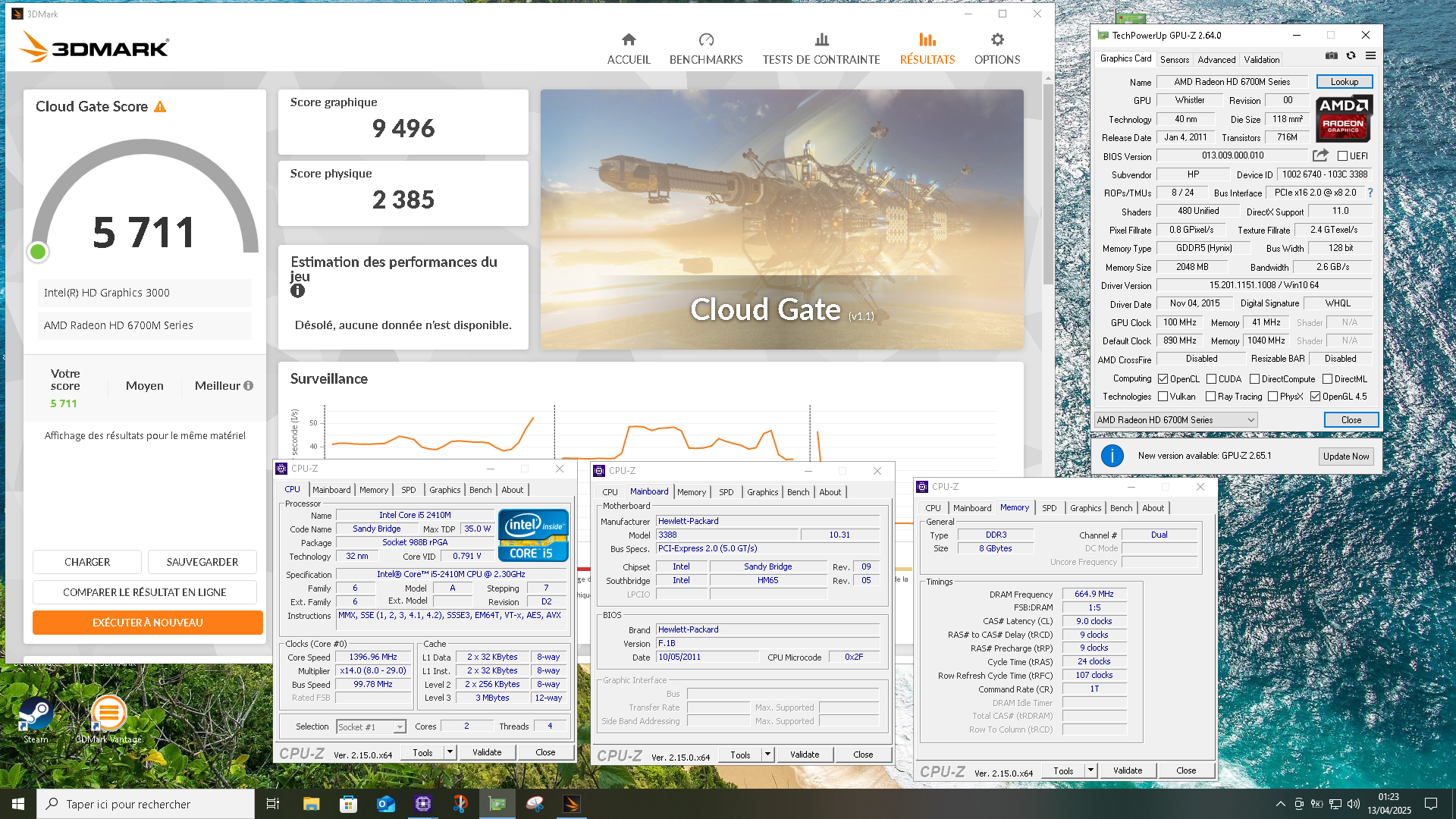
Task: Click the BIOS share/export icon in GPU-Z
Action: pyautogui.click(x=1320, y=155)
